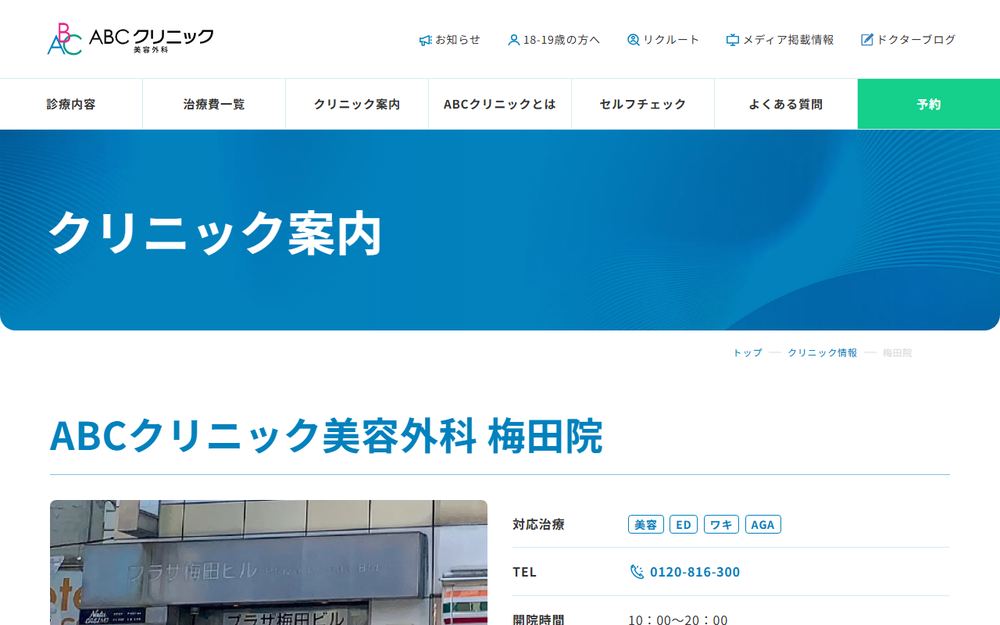Open the ABCクリニックとは menu
The height and width of the screenshot is (625, 1000).
tap(499, 104)
